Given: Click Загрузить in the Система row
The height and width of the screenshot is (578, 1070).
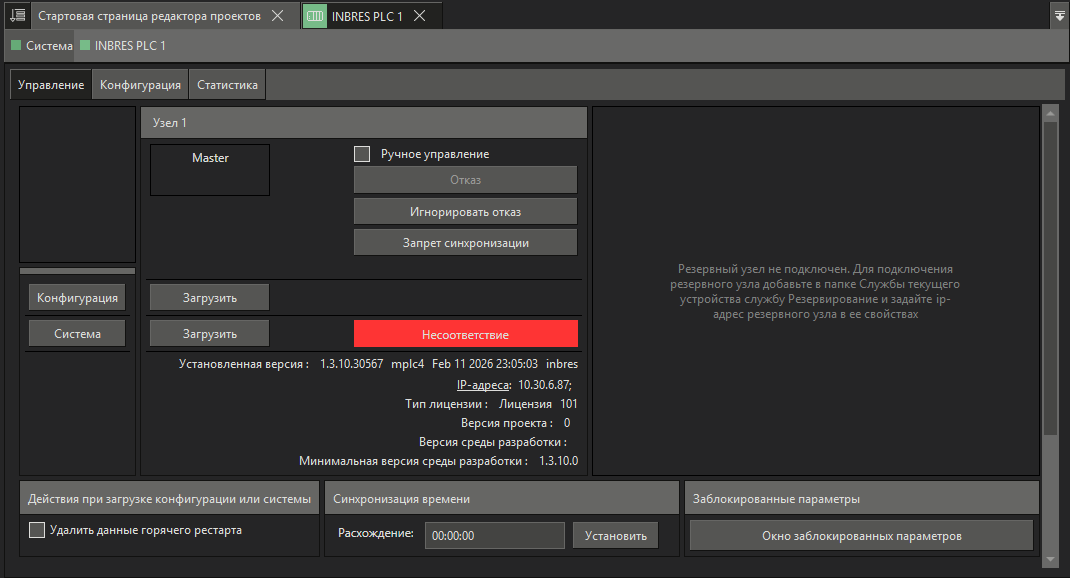Looking at the screenshot, I should (x=209, y=334).
